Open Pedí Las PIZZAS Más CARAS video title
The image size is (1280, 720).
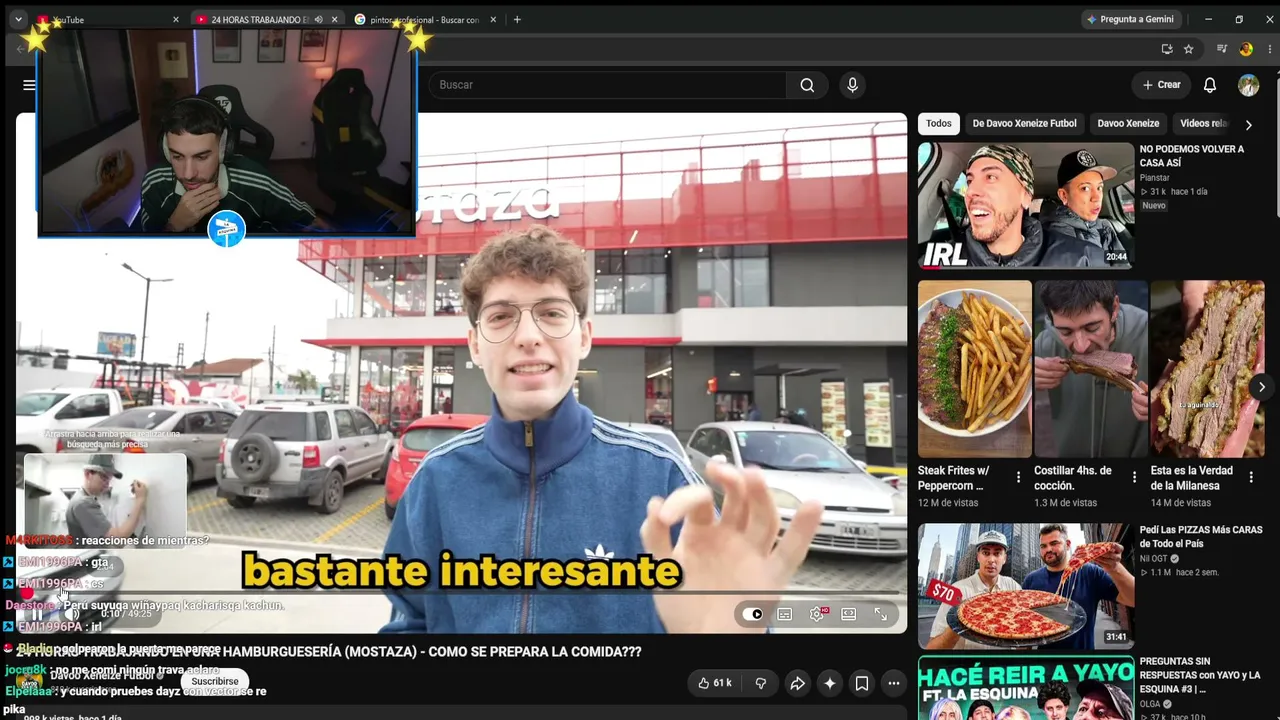pyautogui.click(x=1201, y=537)
